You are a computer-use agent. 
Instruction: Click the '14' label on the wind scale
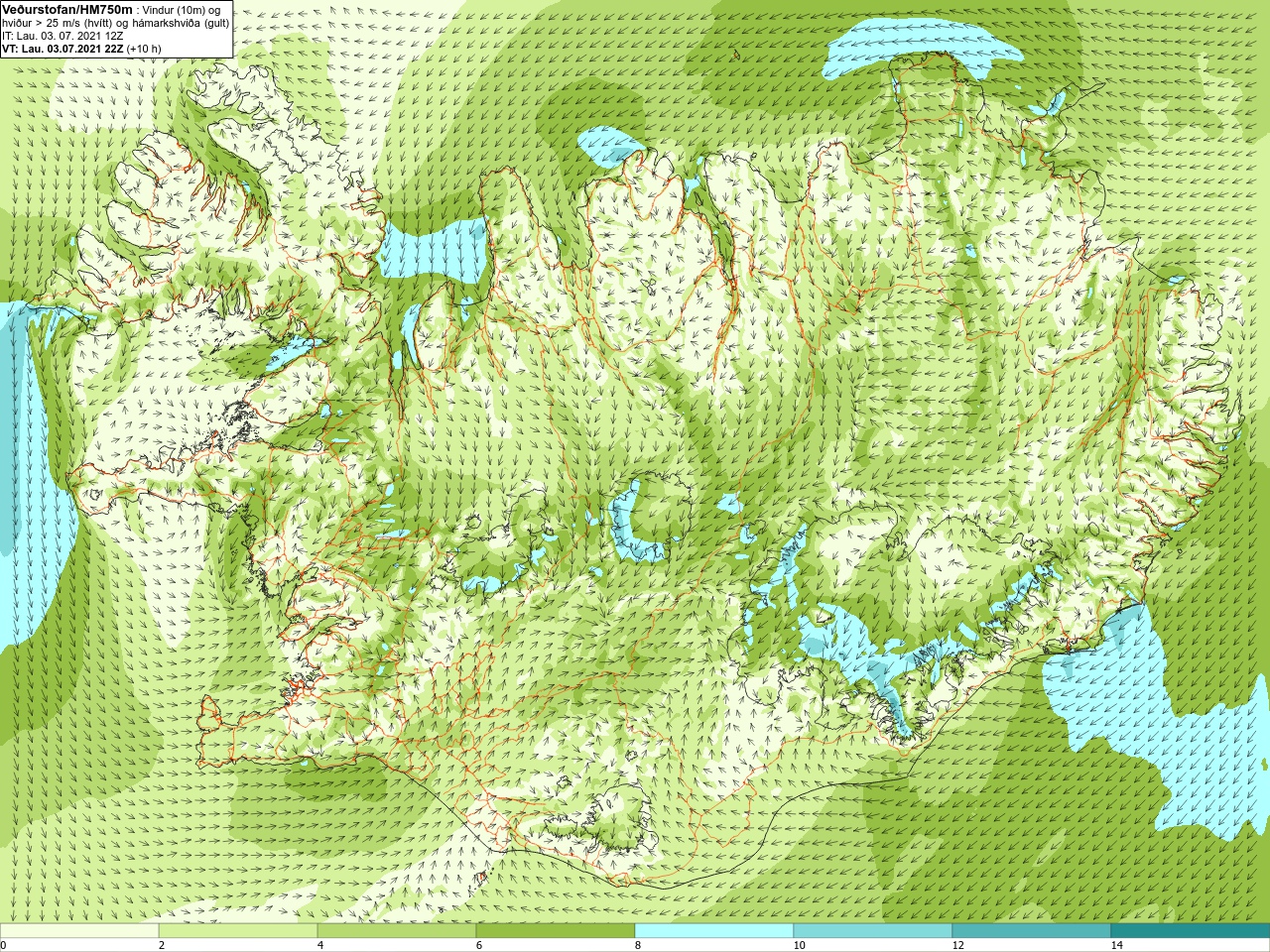(x=1116, y=945)
